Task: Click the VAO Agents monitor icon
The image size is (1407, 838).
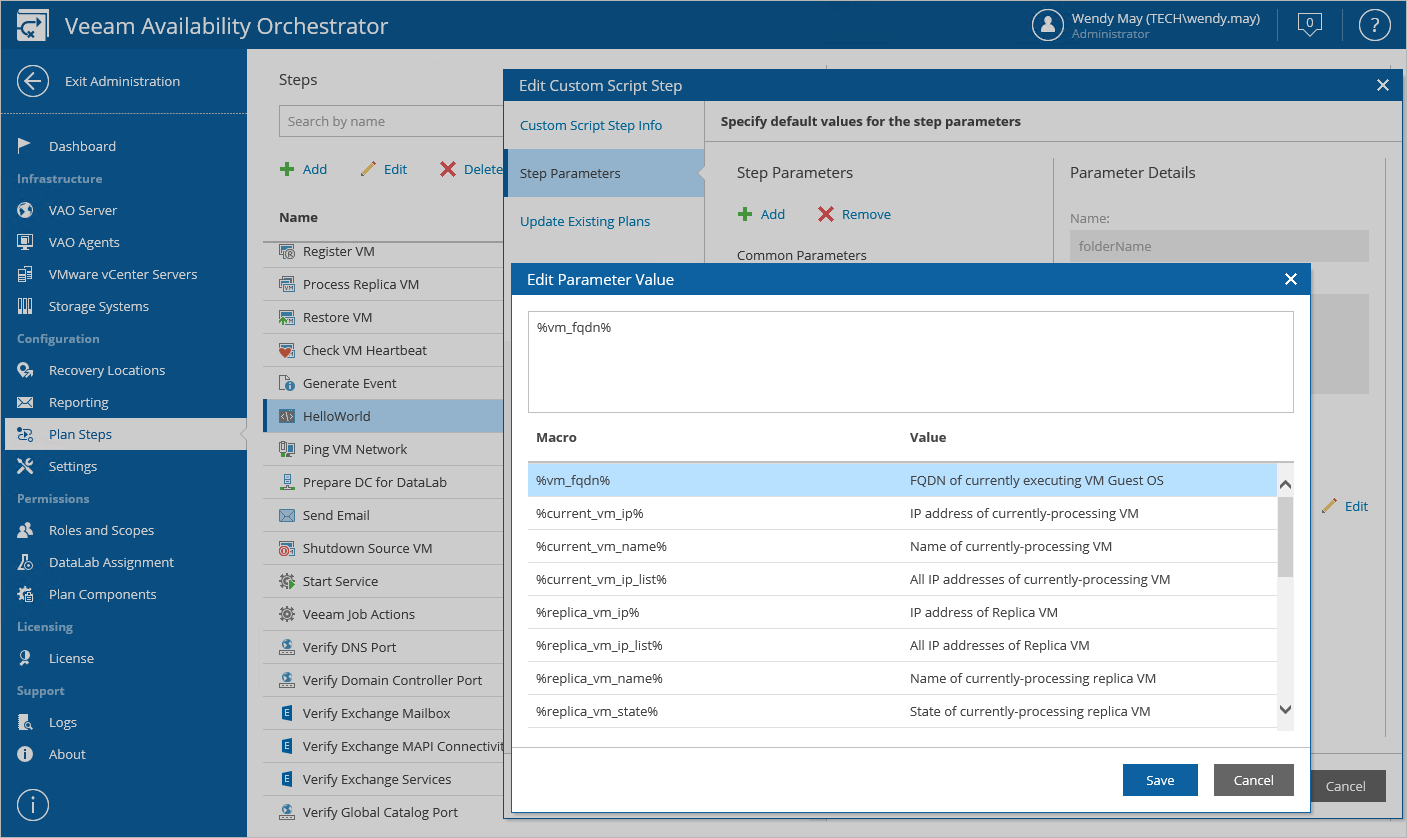Action: point(26,242)
